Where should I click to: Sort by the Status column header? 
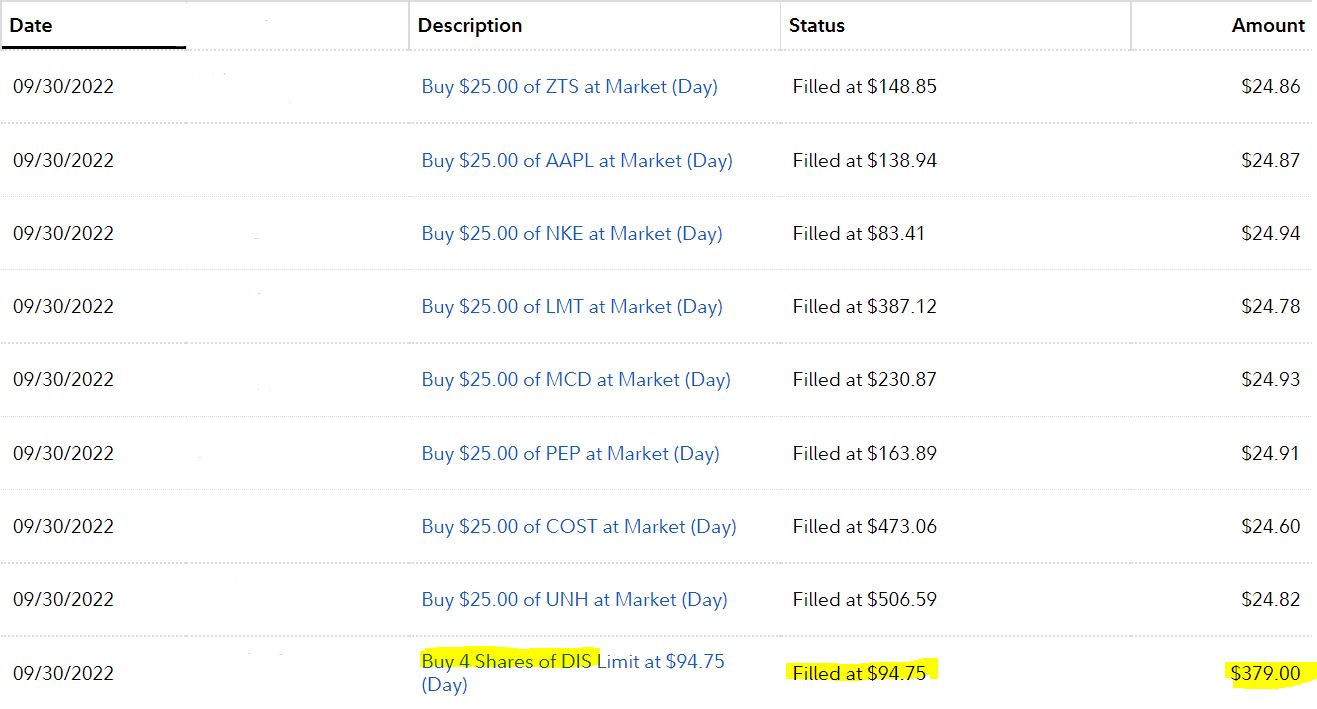tap(817, 25)
